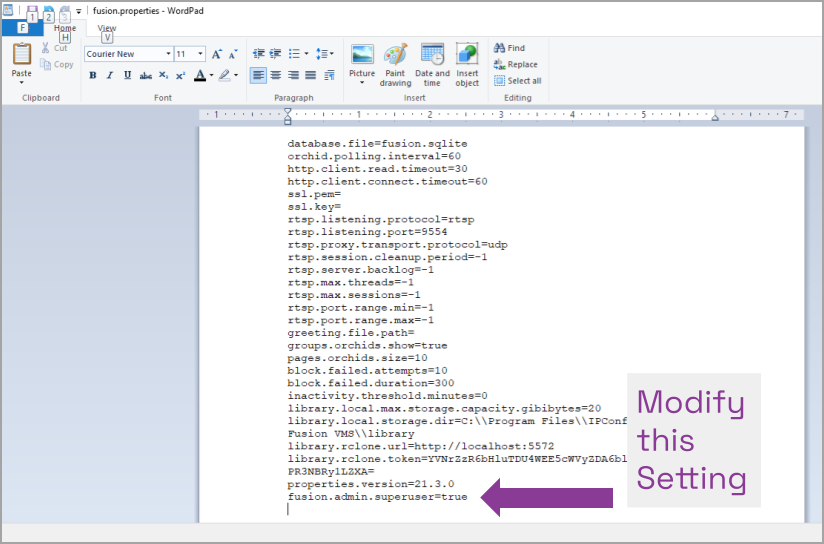Viewport: 824px width, 544px height.
Task: Expand the text color dropdown arrow
Action: (x=211, y=75)
